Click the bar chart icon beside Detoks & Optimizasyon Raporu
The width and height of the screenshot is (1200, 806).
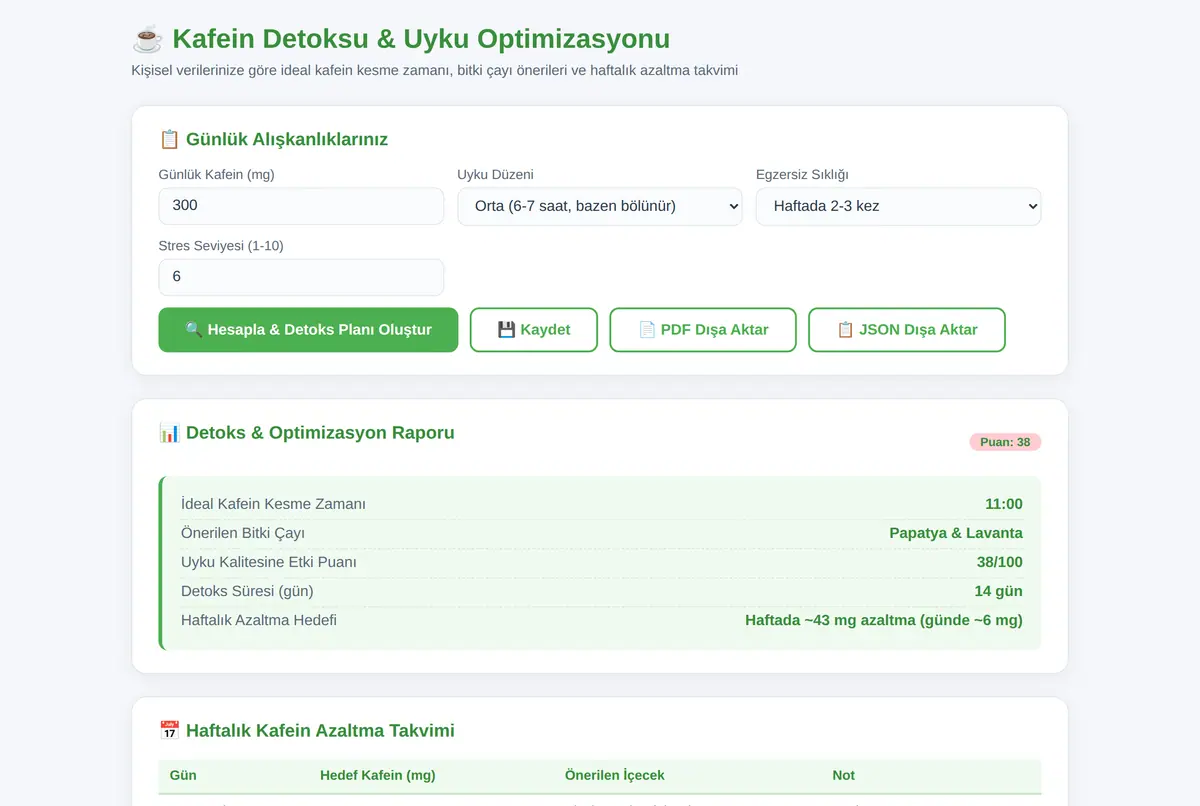(169, 433)
